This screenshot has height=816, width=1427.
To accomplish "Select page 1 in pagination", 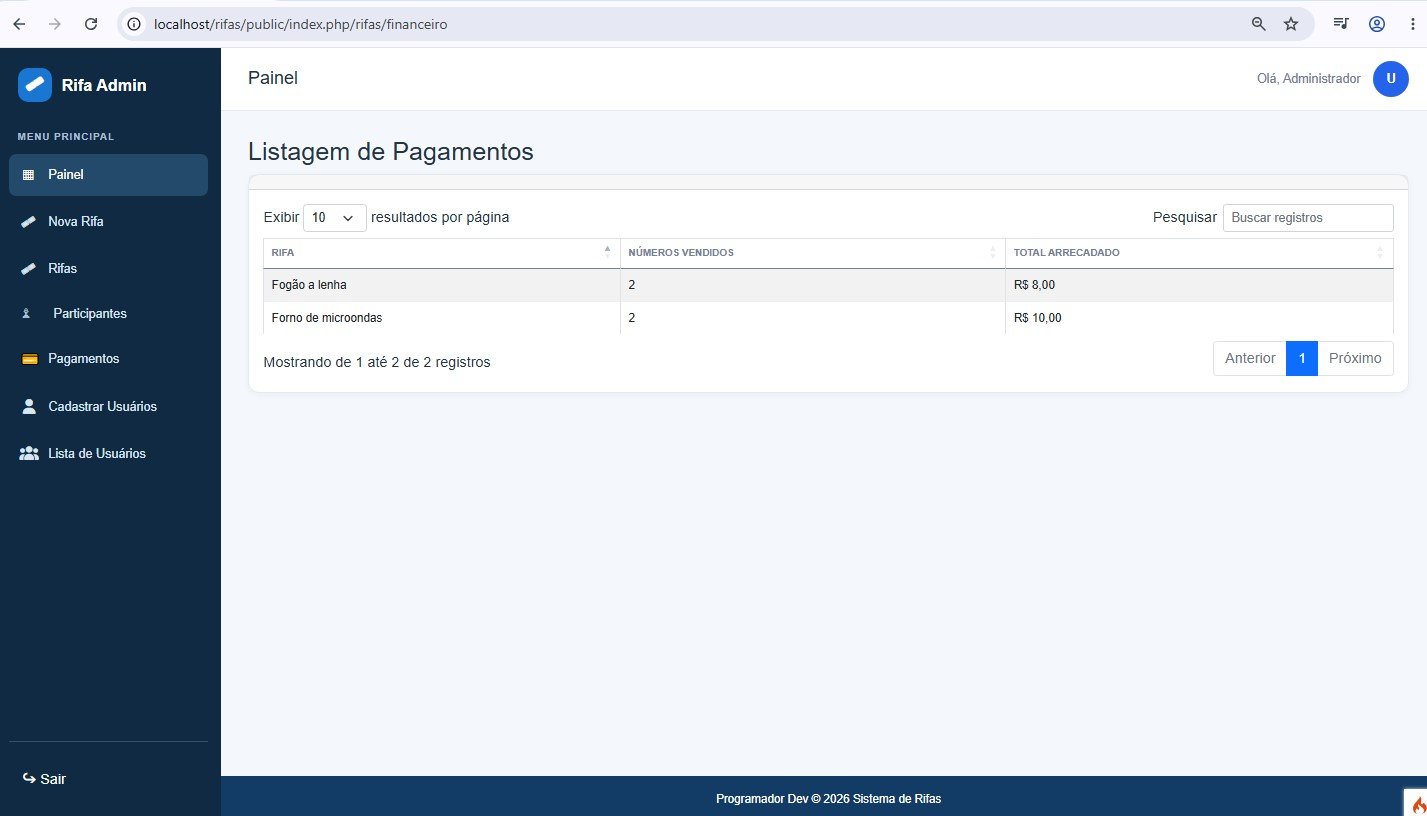I will 1302,359.
